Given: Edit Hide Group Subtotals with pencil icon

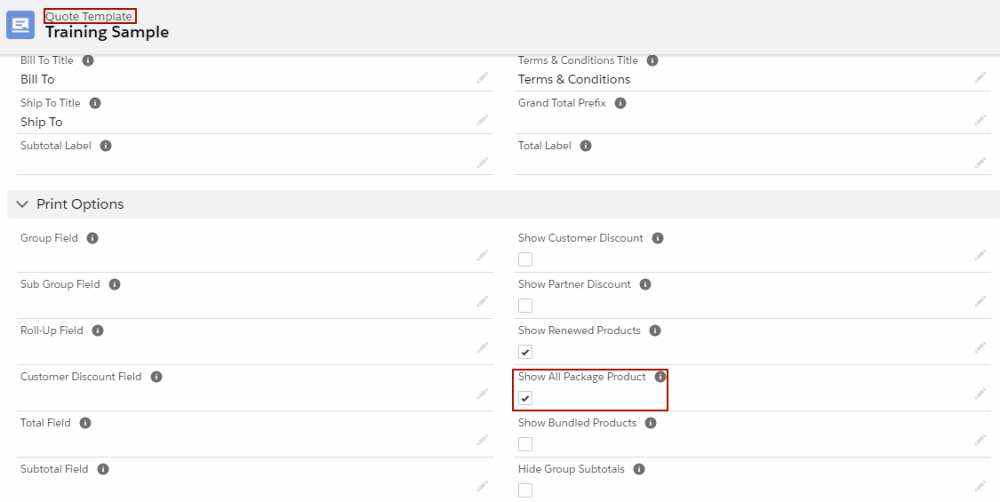Looking at the screenshot, I should click(980, 486).
